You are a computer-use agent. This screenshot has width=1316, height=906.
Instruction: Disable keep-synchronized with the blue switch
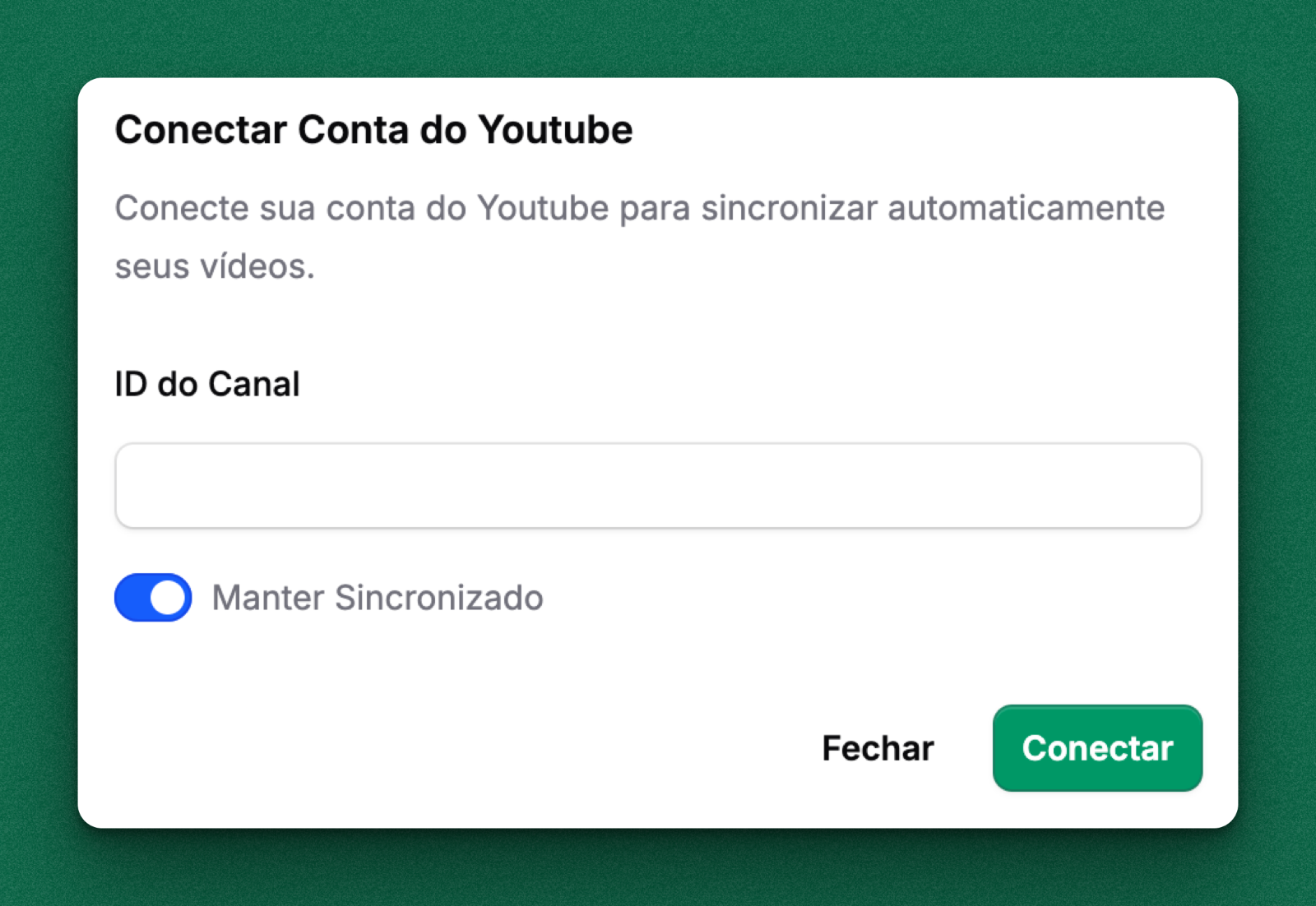153,598
